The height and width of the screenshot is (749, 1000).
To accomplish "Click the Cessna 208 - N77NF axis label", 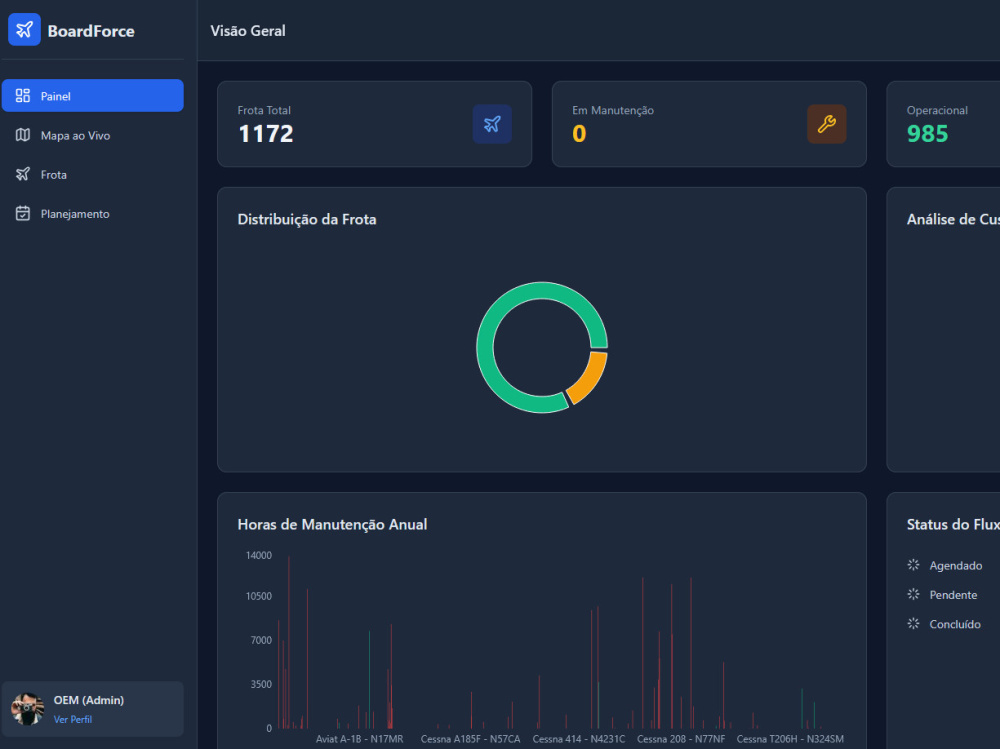I will point(681,739).
